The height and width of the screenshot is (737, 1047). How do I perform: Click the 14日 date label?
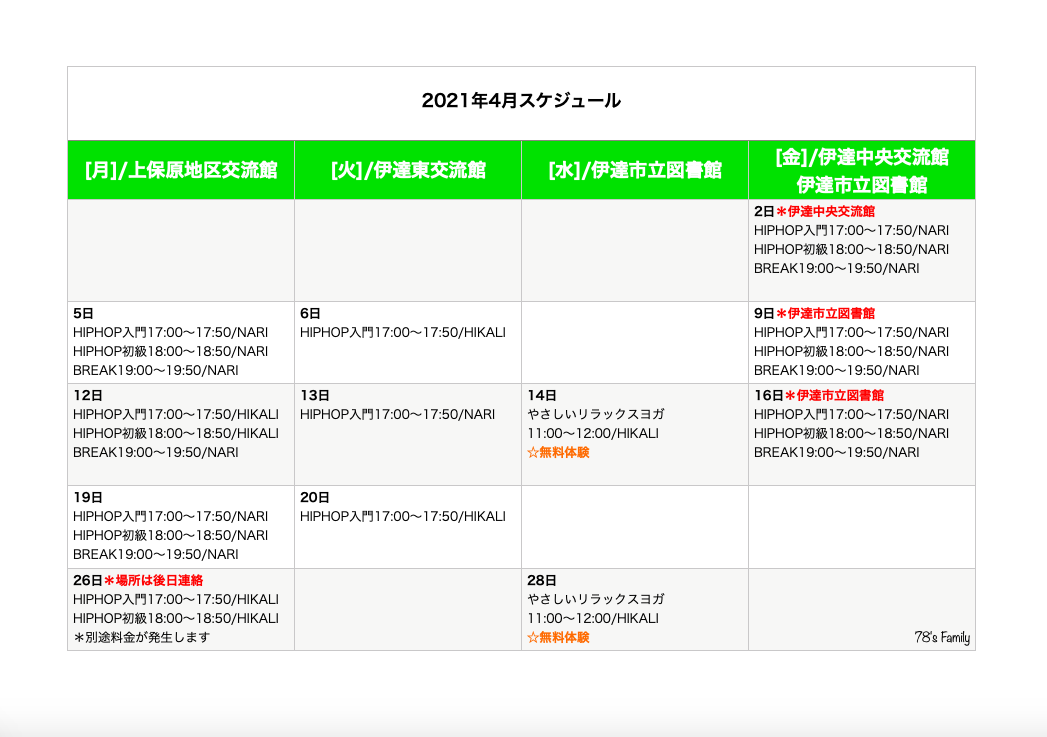[x=542, y=396]
